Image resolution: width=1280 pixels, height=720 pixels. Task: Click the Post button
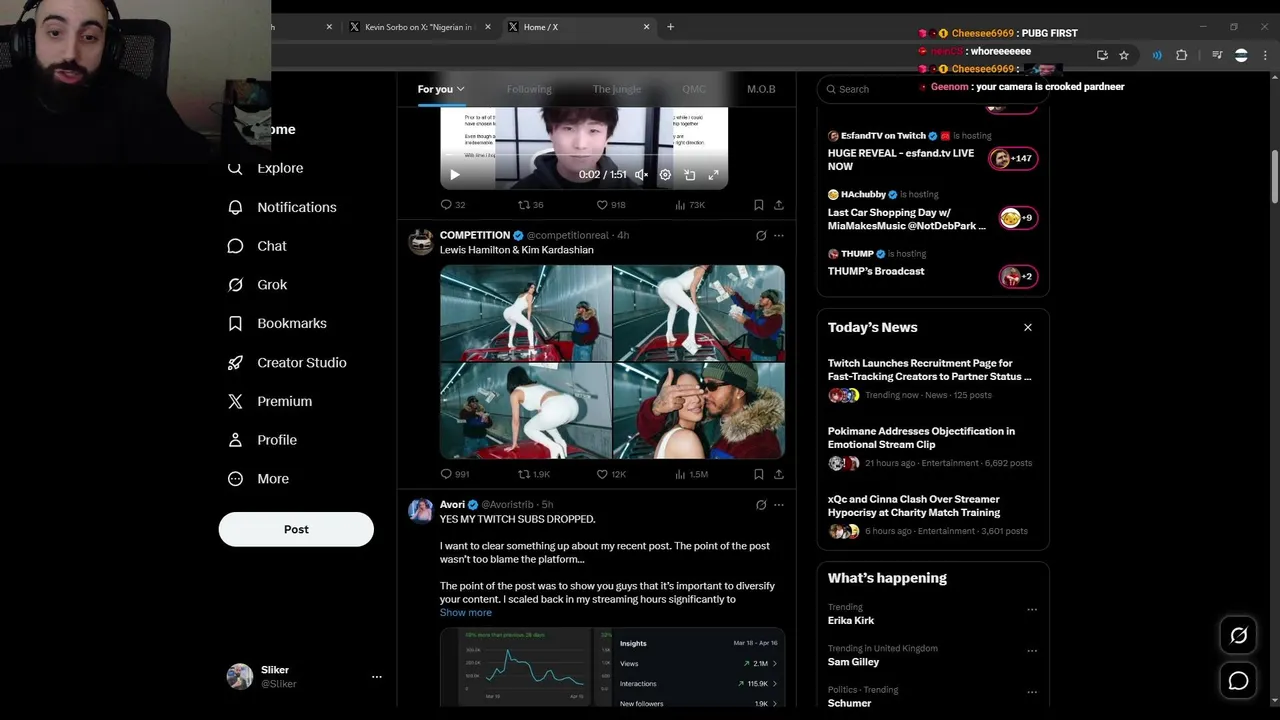coord(296,529)
